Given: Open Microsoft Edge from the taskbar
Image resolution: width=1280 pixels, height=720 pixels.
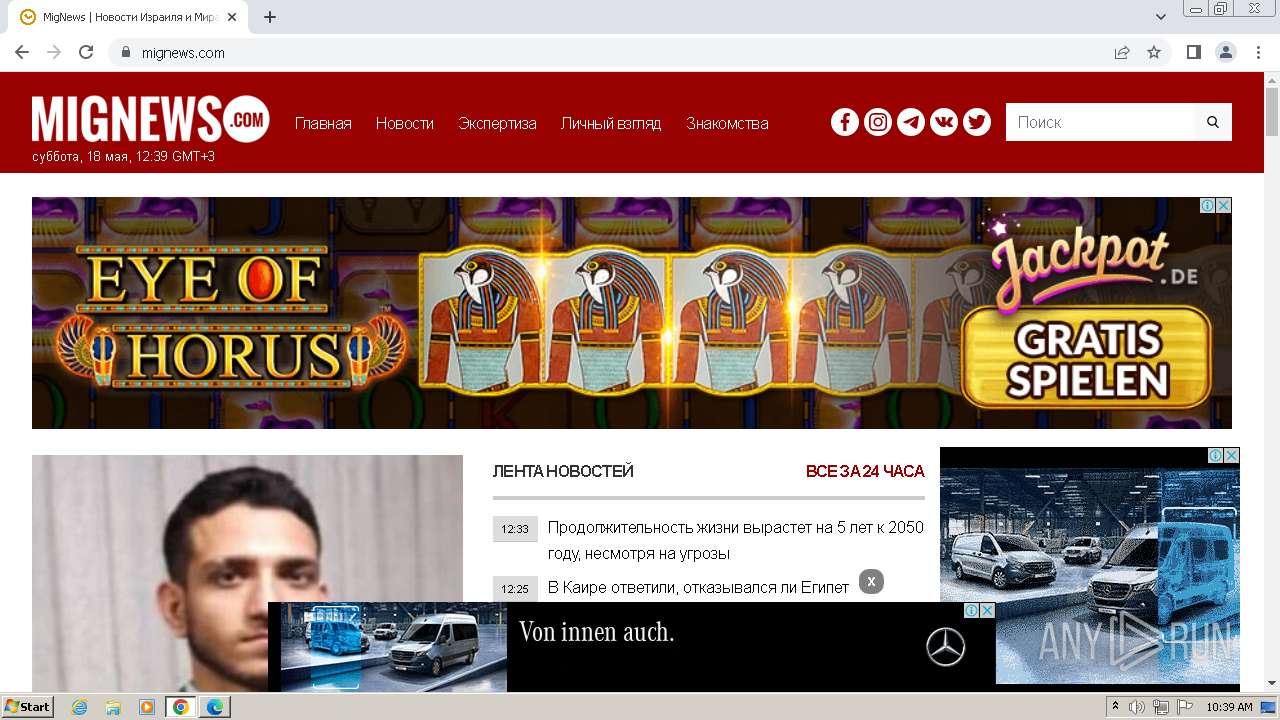Looking at the screenshot, I should click(215, 707).
